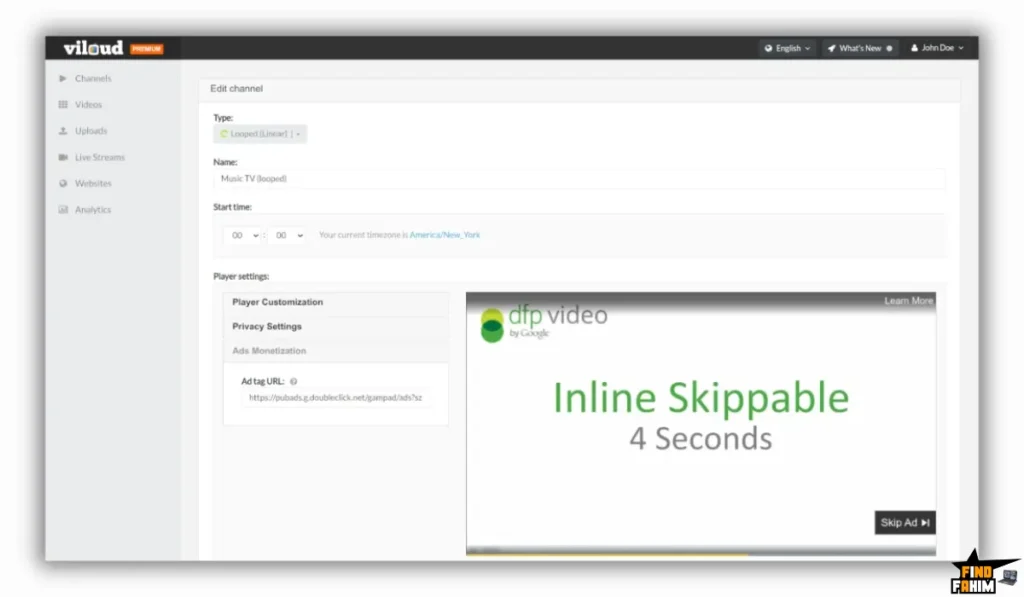This screenshot has height=597, width=1024.
Task: Click the What's New announcement icon
Action: coord(833,47)
